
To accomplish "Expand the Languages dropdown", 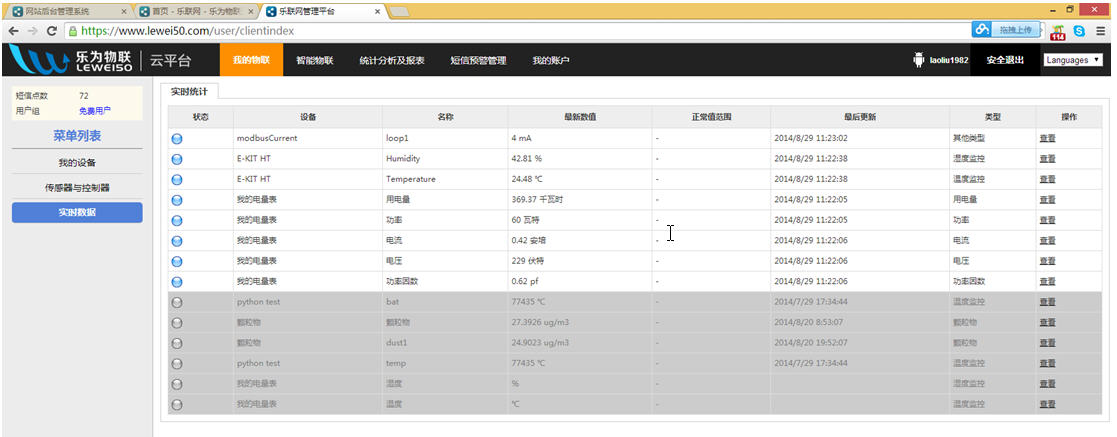I will coord(1072,60).
